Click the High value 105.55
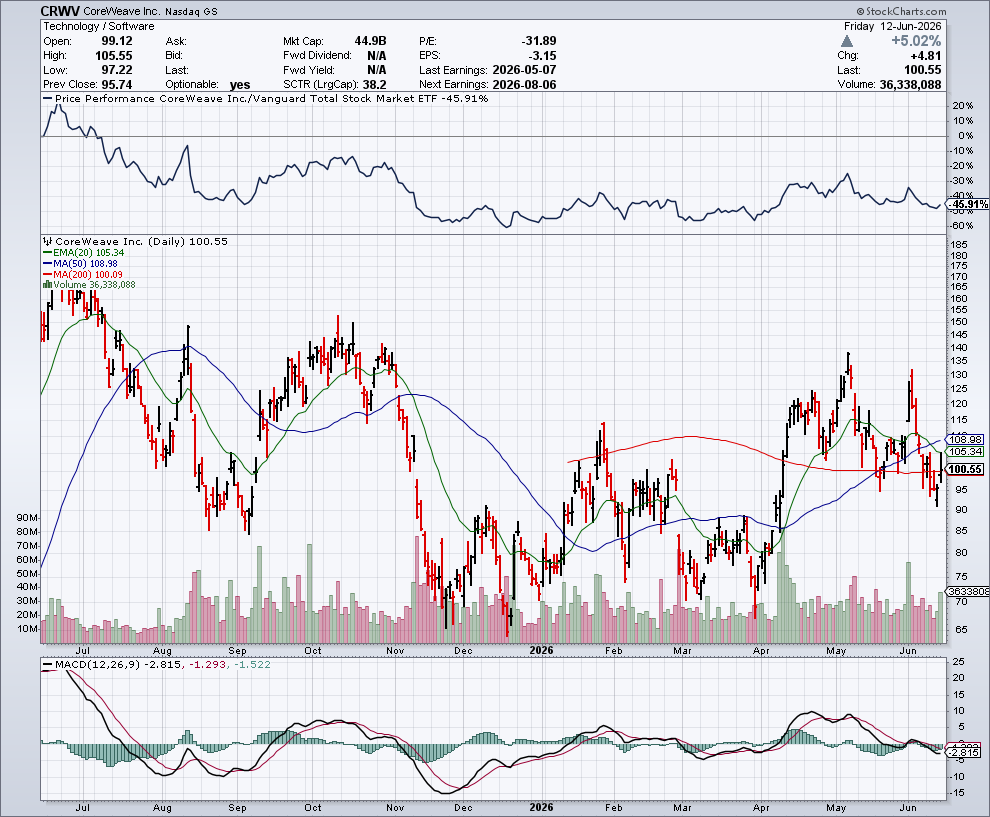Viewport: 990px width, 817px height. 114,56
